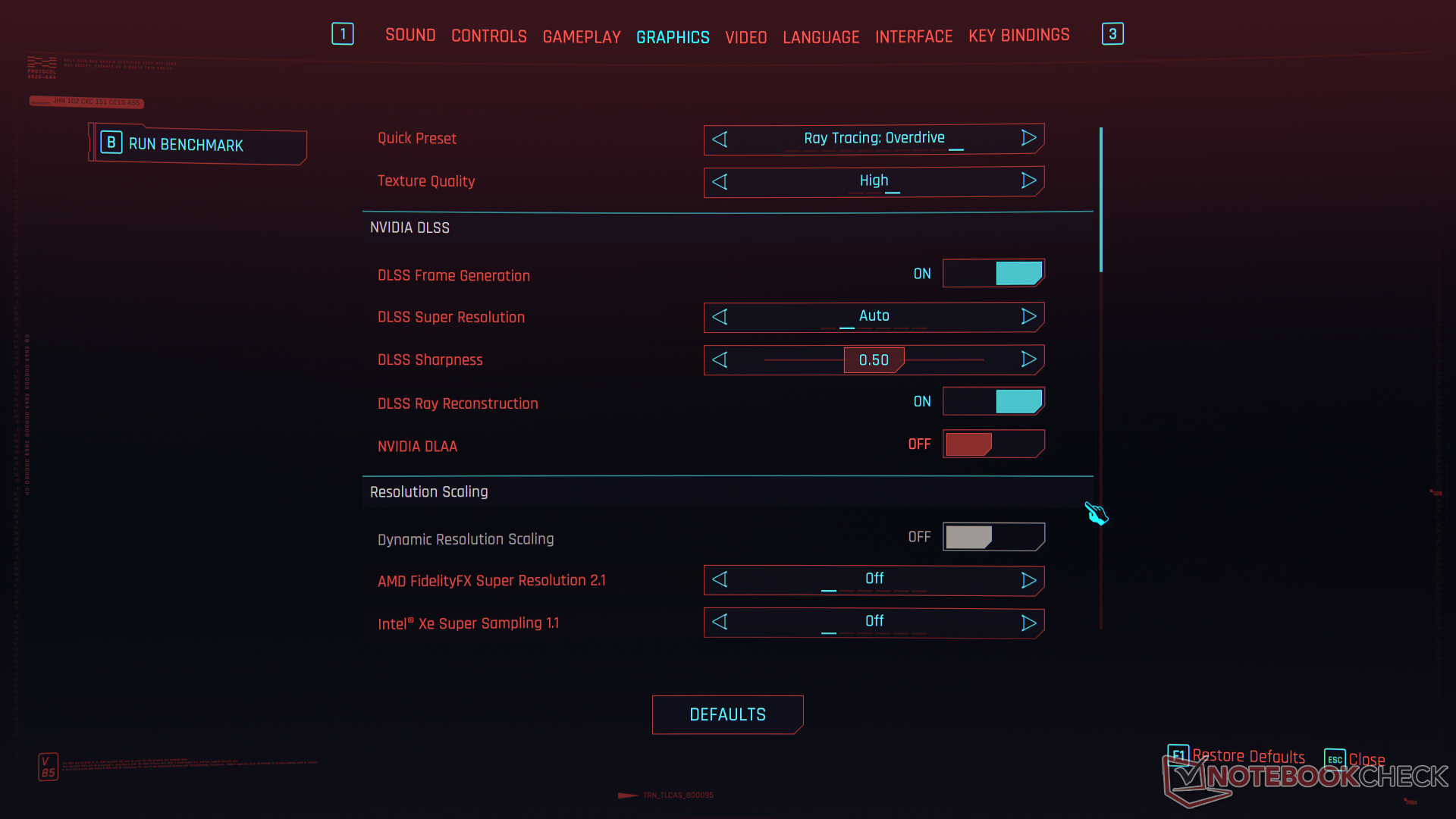The width and height of the screenshot is (1456, 819).
Task: Toggle DLSS Ray Reconstruction on or off
Action: pyautogui.click(x=992, y=400)
